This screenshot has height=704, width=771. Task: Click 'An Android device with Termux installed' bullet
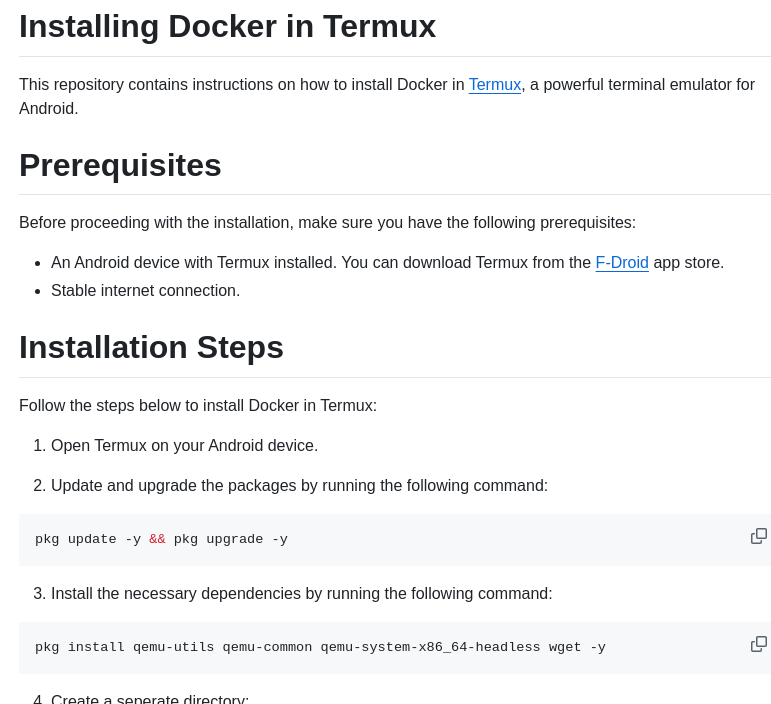coord(387,263)
